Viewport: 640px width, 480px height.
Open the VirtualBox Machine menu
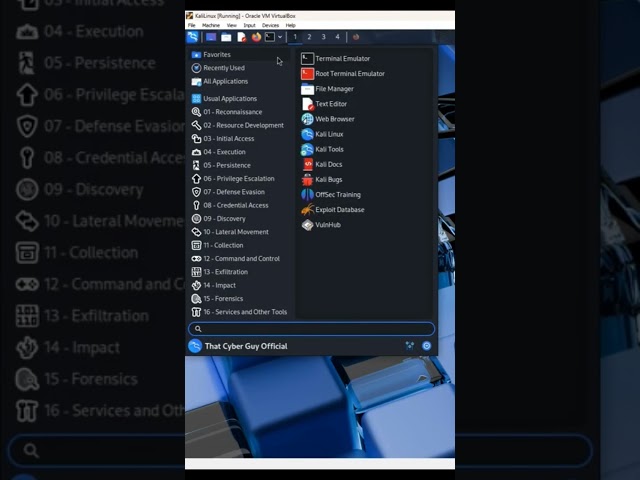click(211, 25)
